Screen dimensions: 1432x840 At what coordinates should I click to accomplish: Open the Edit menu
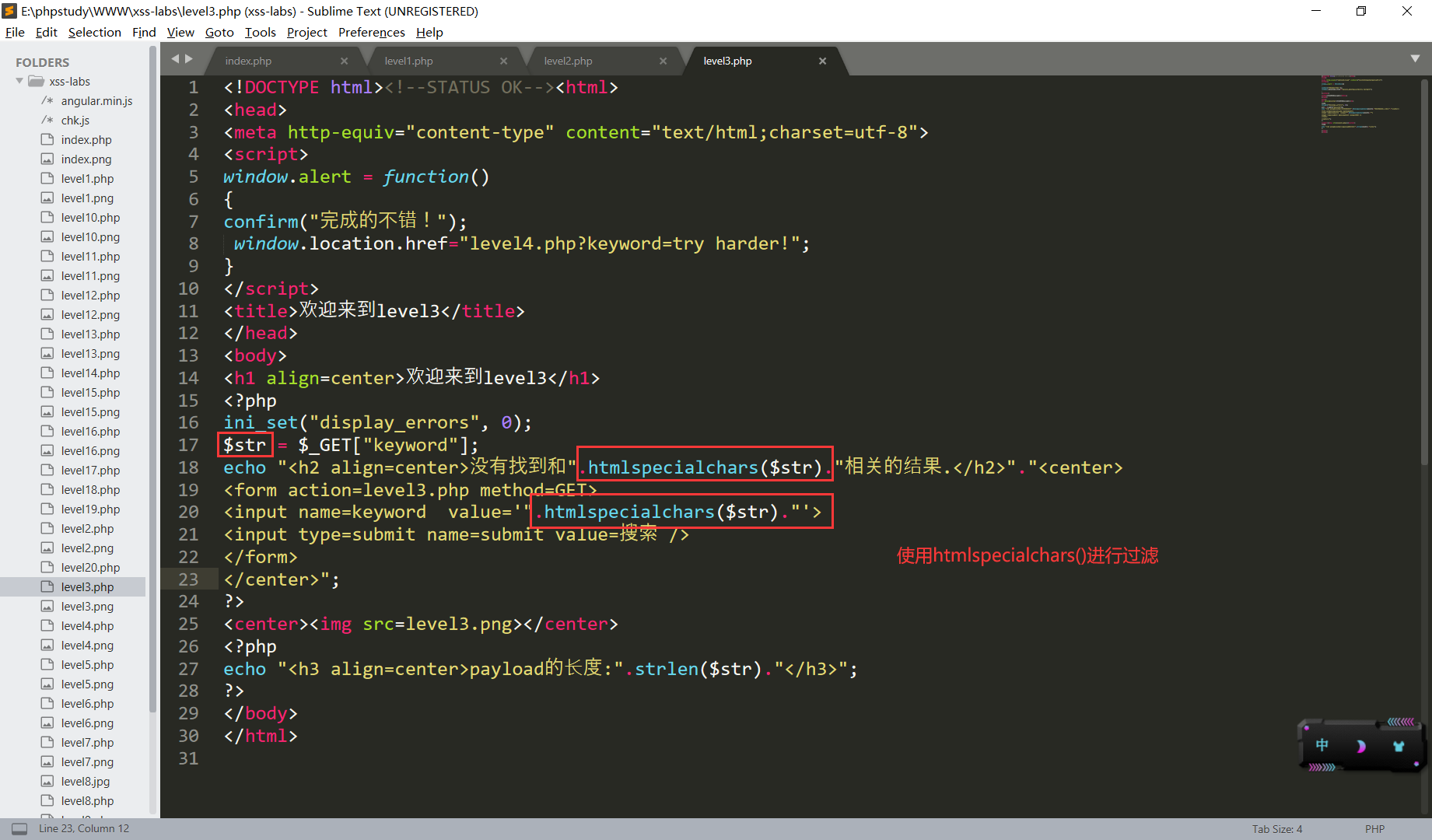[x=47, y=32]
